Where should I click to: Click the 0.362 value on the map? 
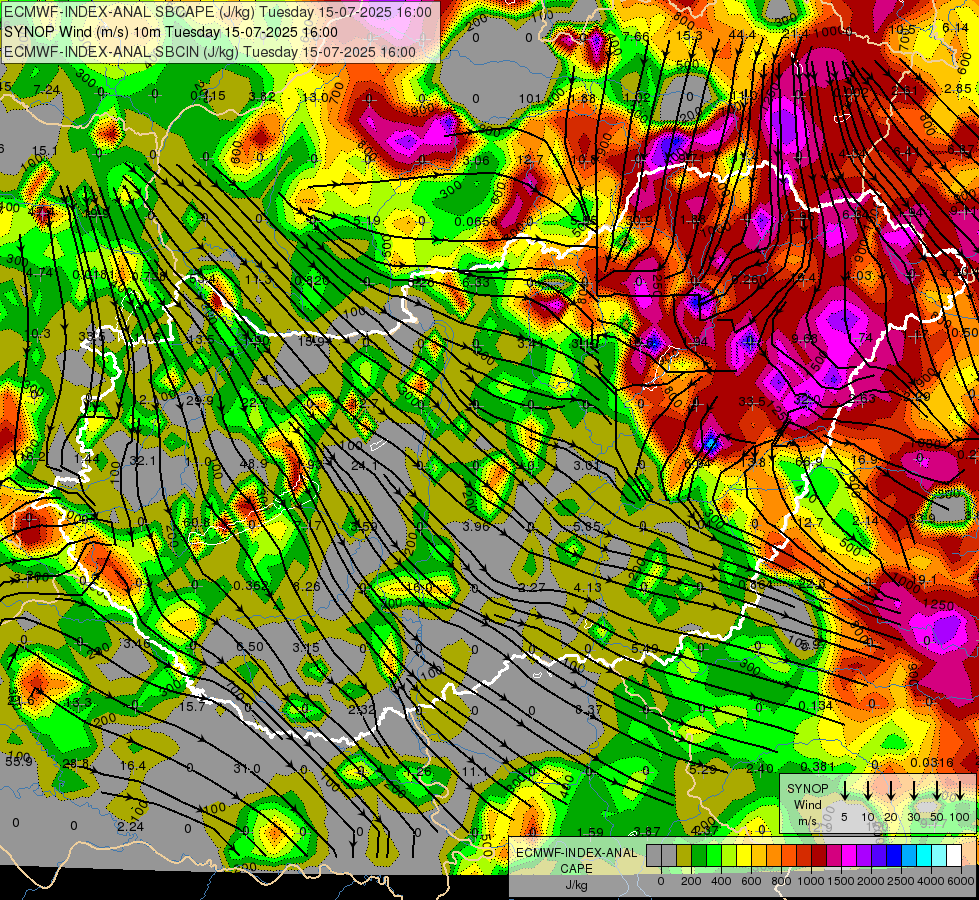[252, 586]
